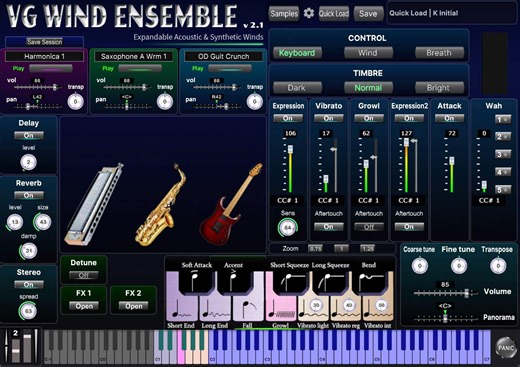Toggle the Delay On switch
The image size is (520, 367).
tap(29, 135)
